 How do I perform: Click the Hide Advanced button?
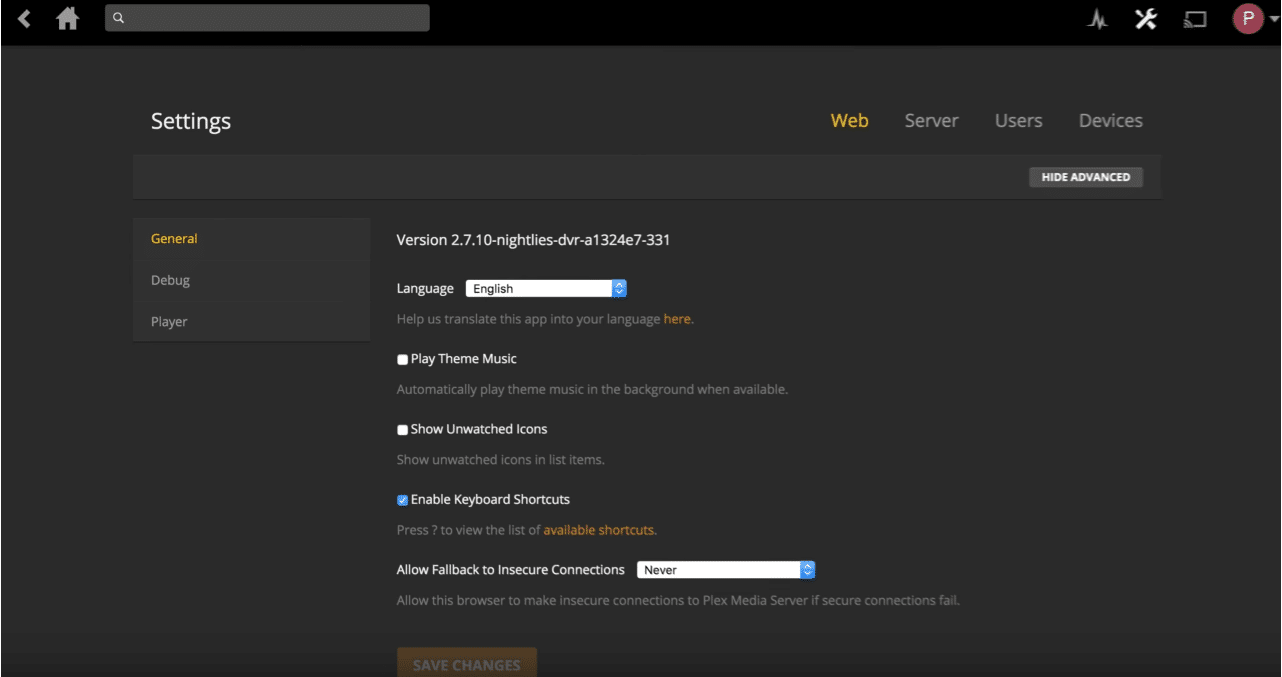point(1085,176)
